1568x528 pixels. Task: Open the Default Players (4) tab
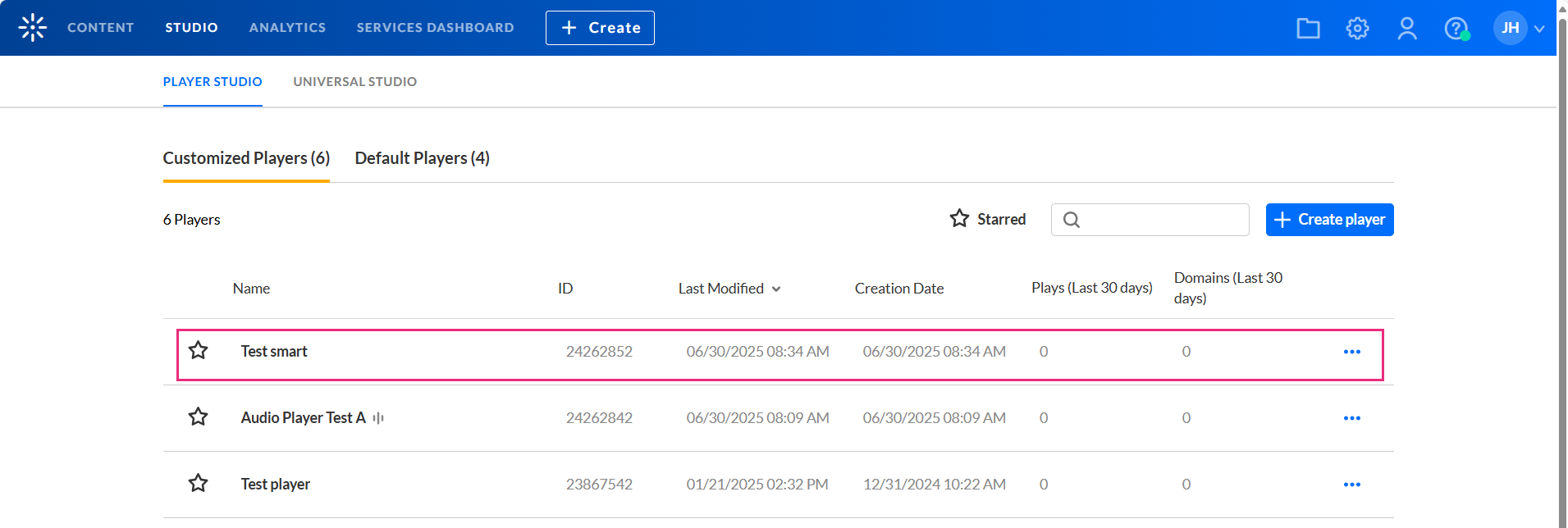click(x=422, y=158)
